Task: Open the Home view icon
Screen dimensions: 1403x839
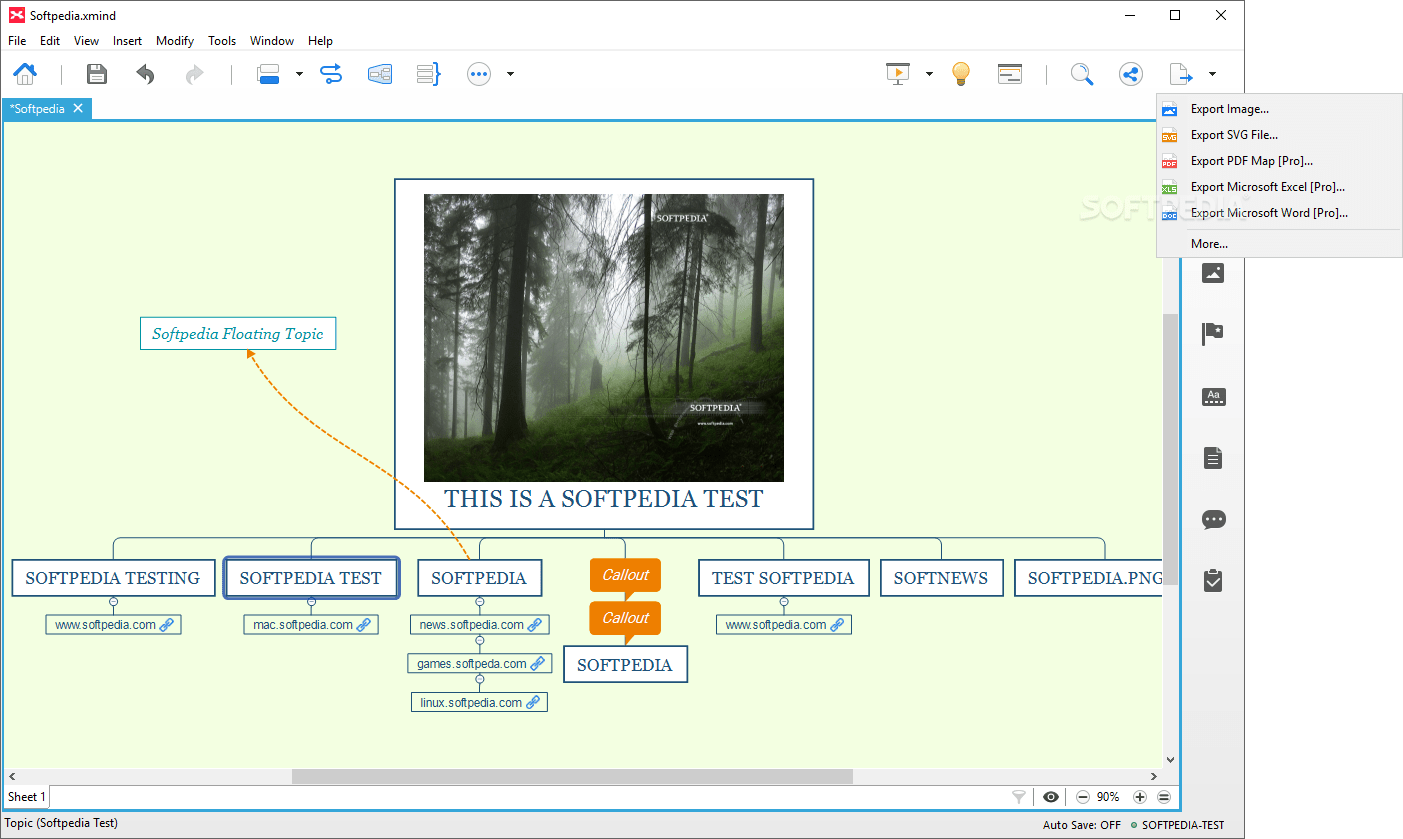Action: coord(24,73)
